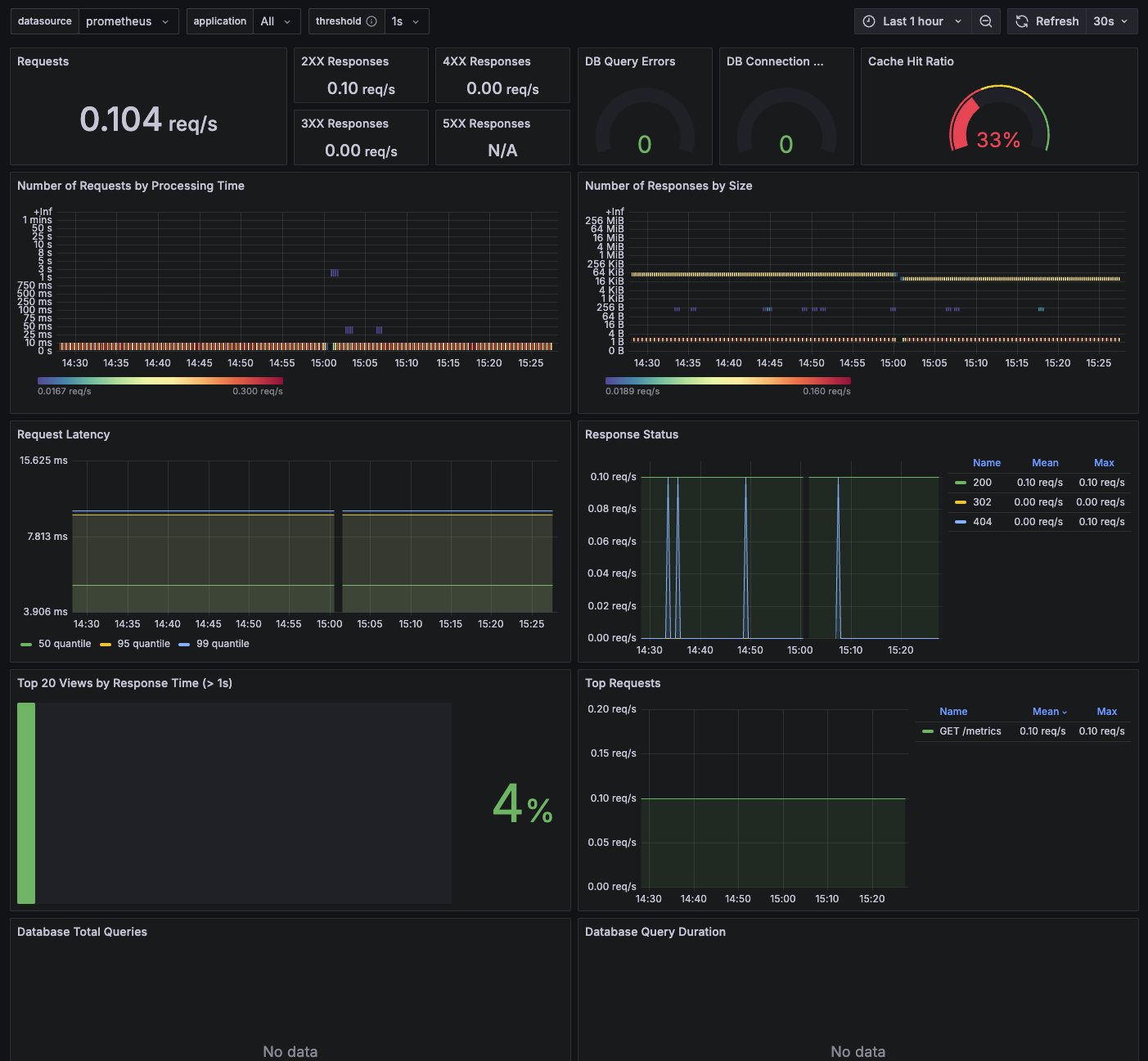
Task: Click the 0.00 req/s 3XX value
Action: [361, 151]
